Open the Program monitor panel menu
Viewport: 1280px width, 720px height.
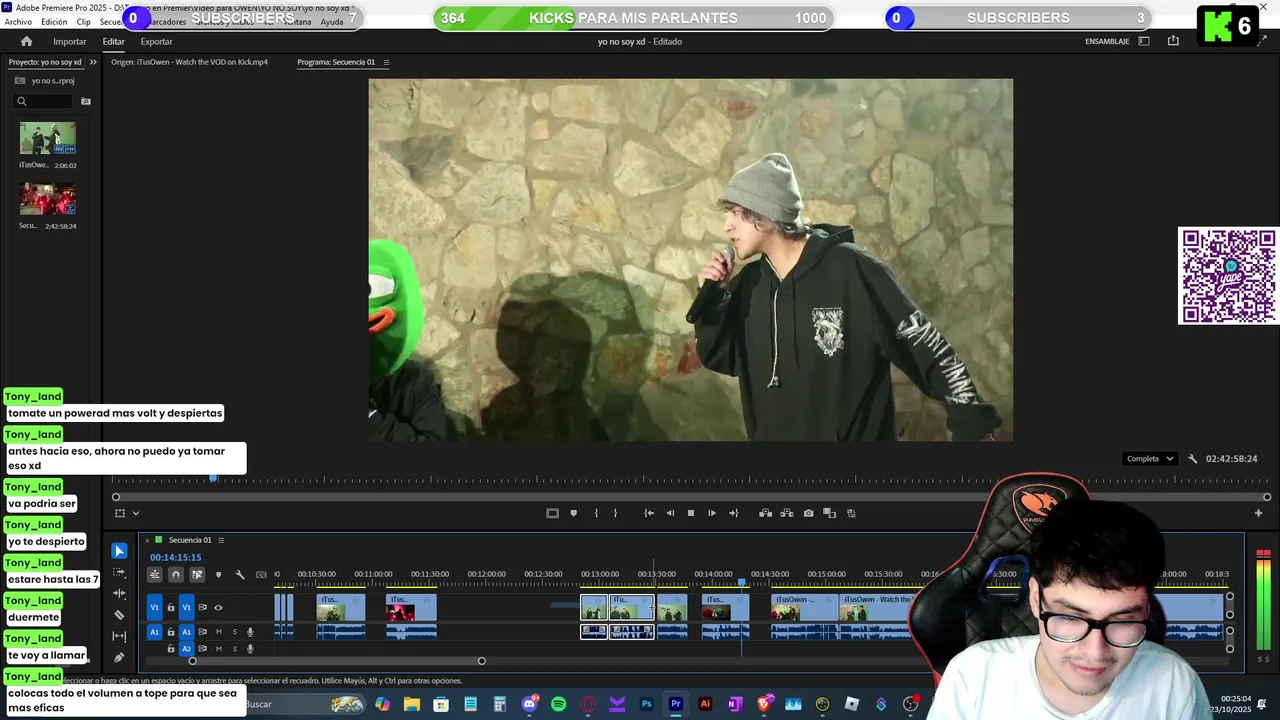coord(386,62)
